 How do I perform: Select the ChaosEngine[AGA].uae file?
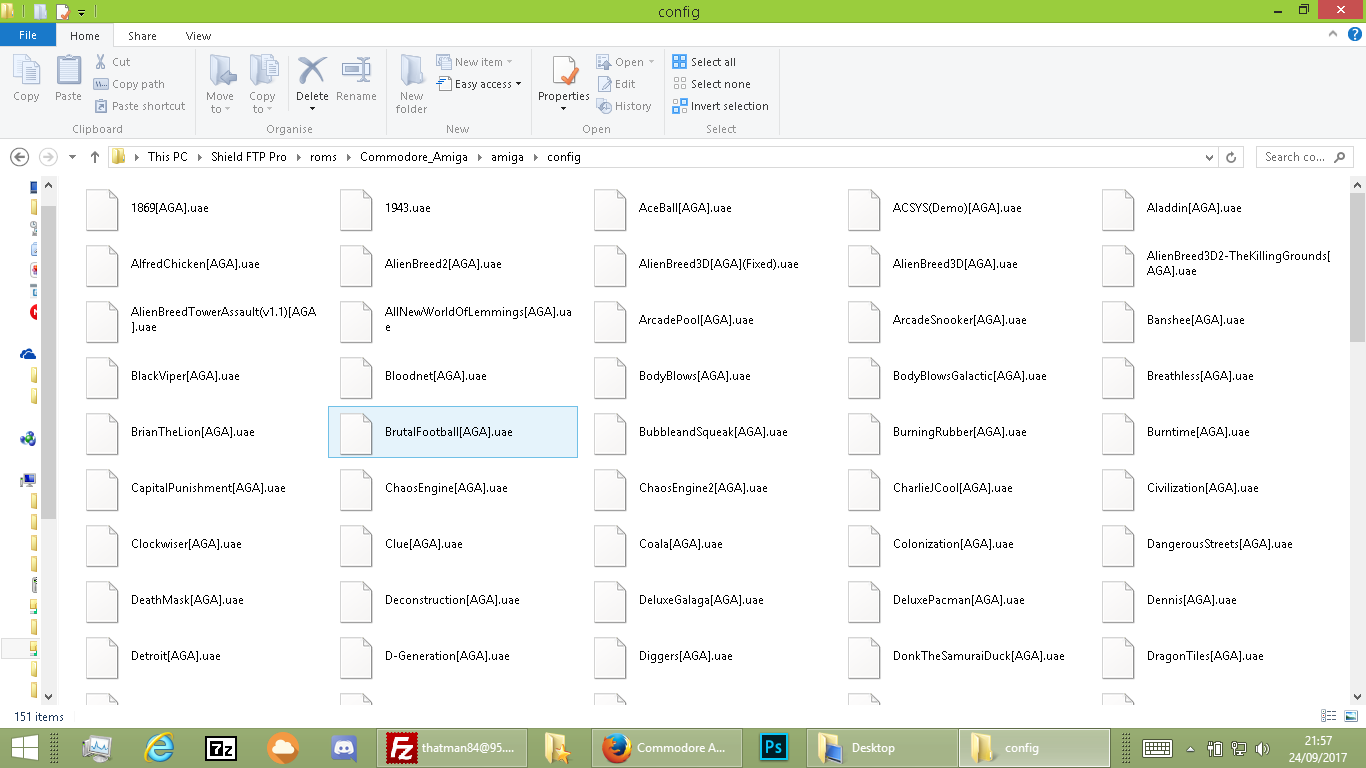[x=446, y=488]
